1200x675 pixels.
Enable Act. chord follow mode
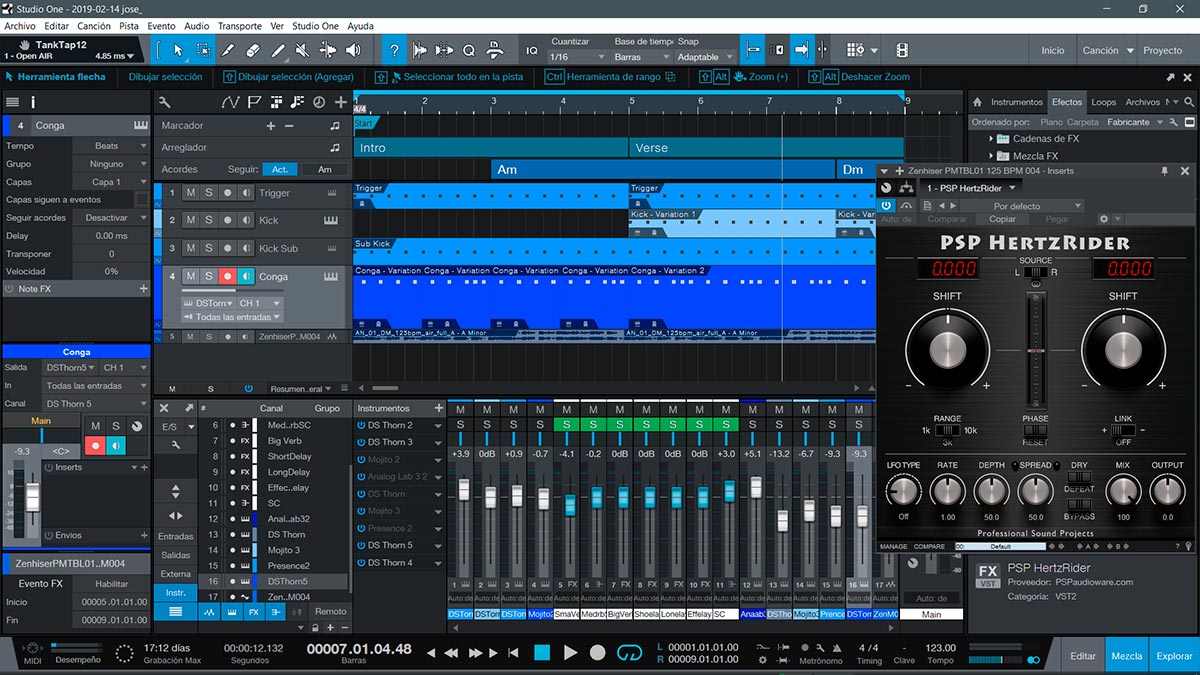coord(281,170)
